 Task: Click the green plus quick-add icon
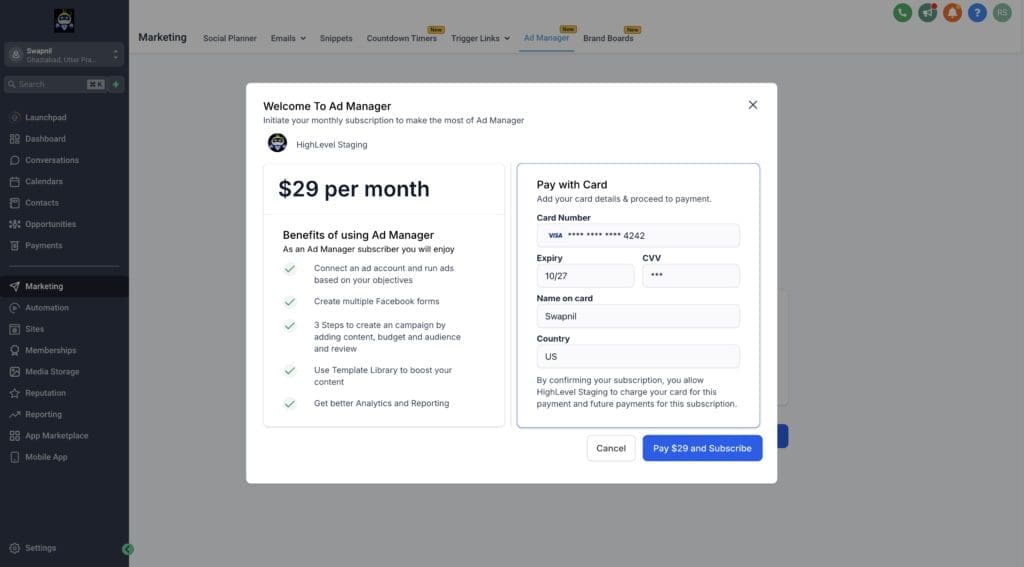[x=116, y=85]
